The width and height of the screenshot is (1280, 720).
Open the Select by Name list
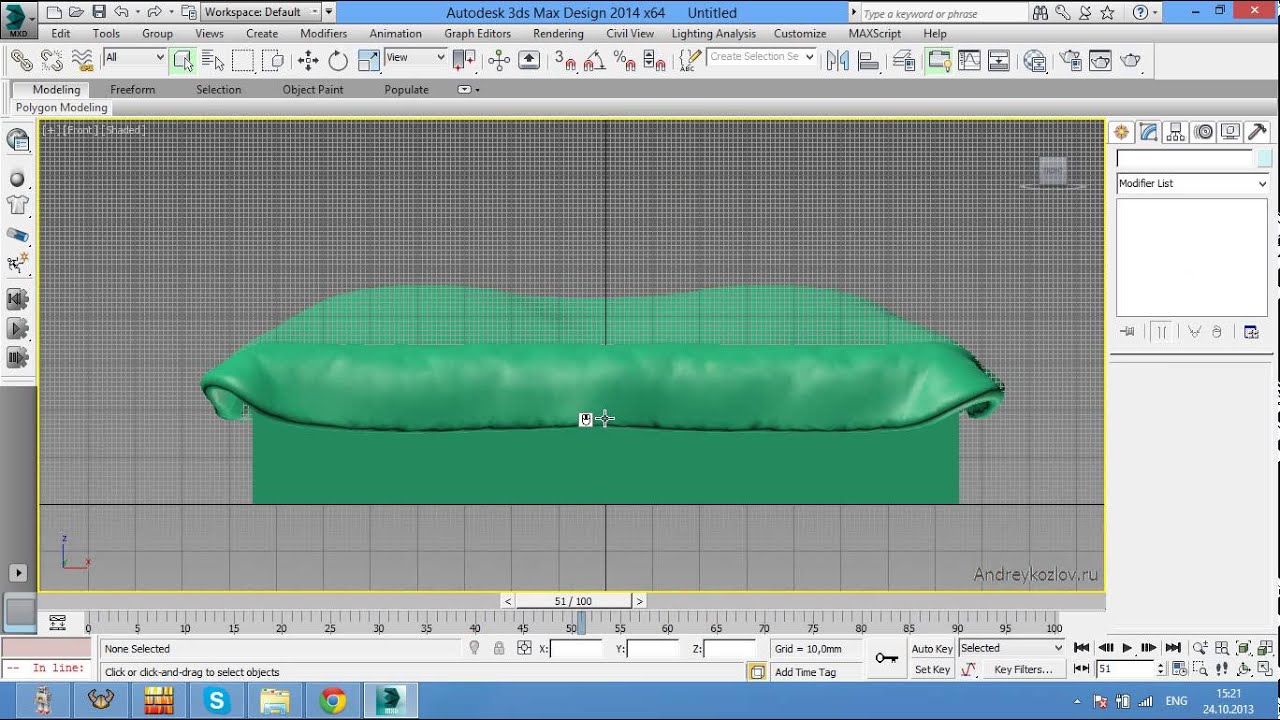click(213, 60)
